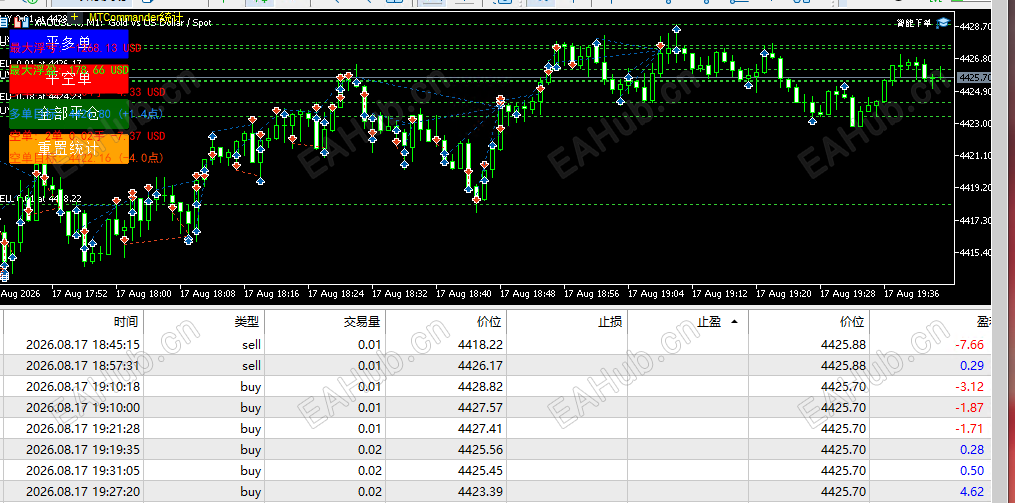This screenshot has width=1015, height=503.
Task: Select the order row dated 2026.08.17 18:45:15
Action: [496, 344]
